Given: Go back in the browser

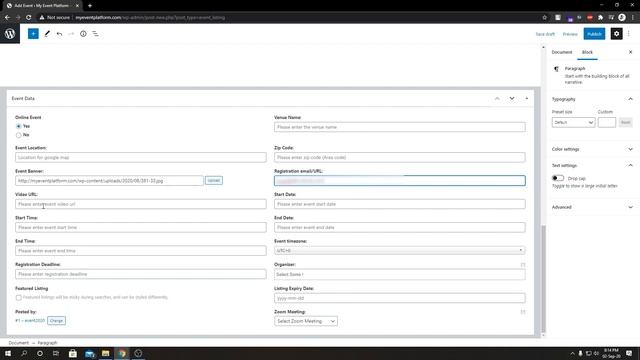Looking at the screenshot, I should pos(7,18).
